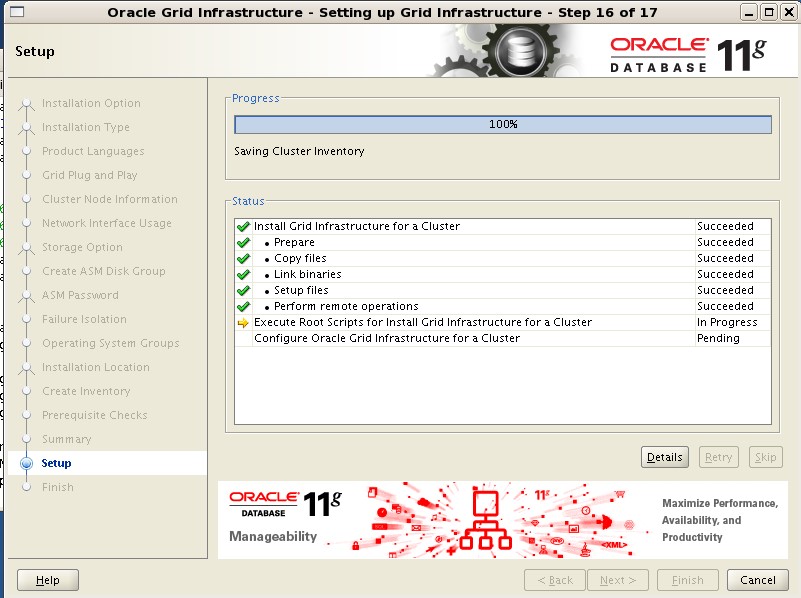The width and height of the screenshot is (801, 598).
Task: Click green checkmark beside Prepare step
Action: click(x=243, y=243)
